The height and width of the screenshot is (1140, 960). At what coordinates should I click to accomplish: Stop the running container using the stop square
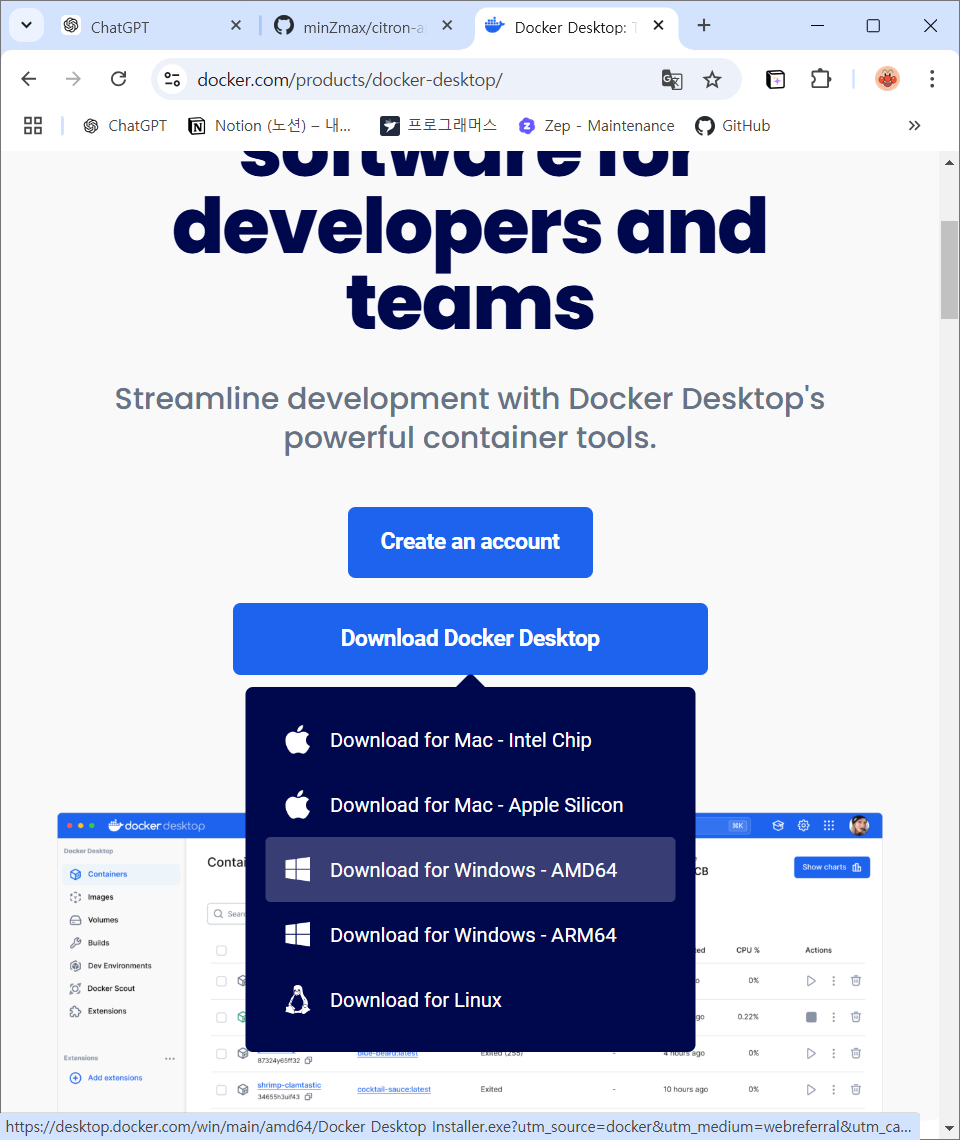(x=812, y=1016)
